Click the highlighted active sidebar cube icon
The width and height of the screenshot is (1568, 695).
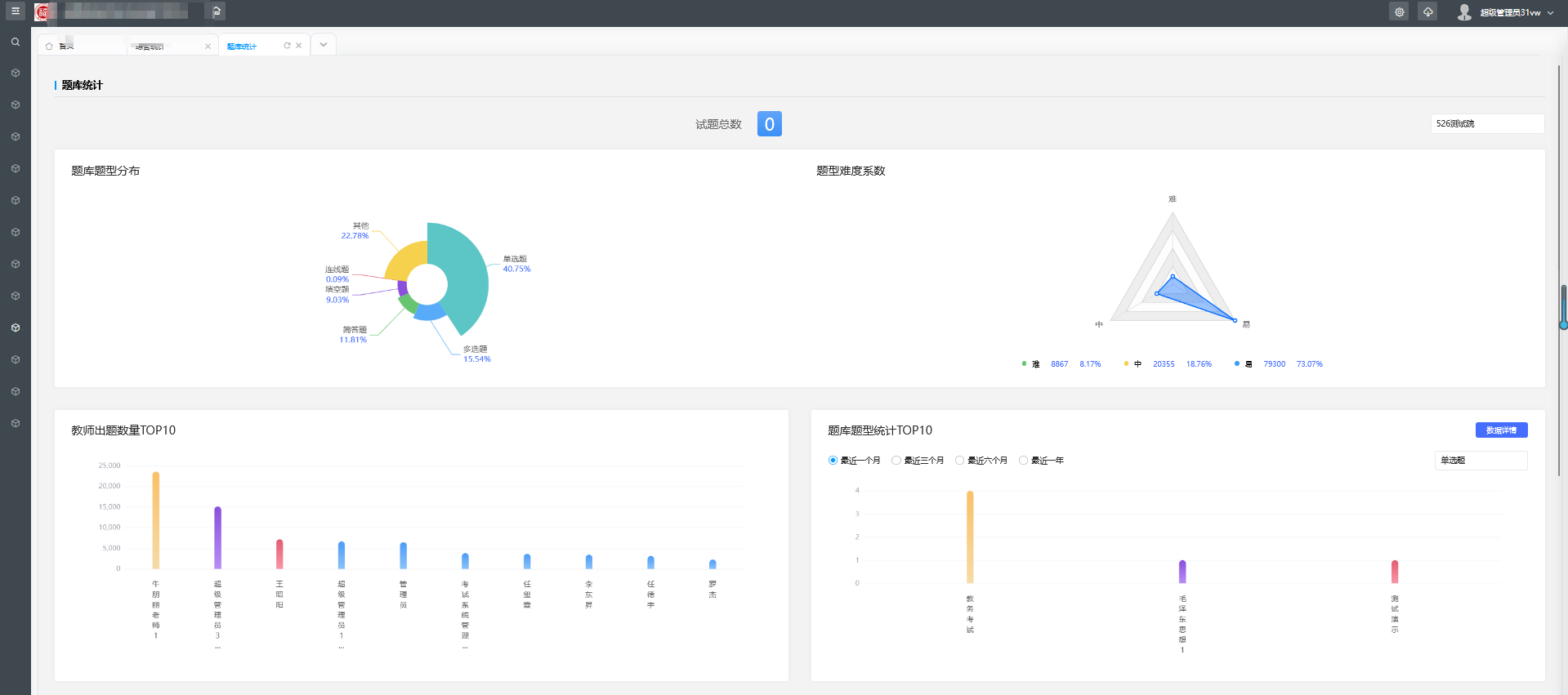click(15, 327)
